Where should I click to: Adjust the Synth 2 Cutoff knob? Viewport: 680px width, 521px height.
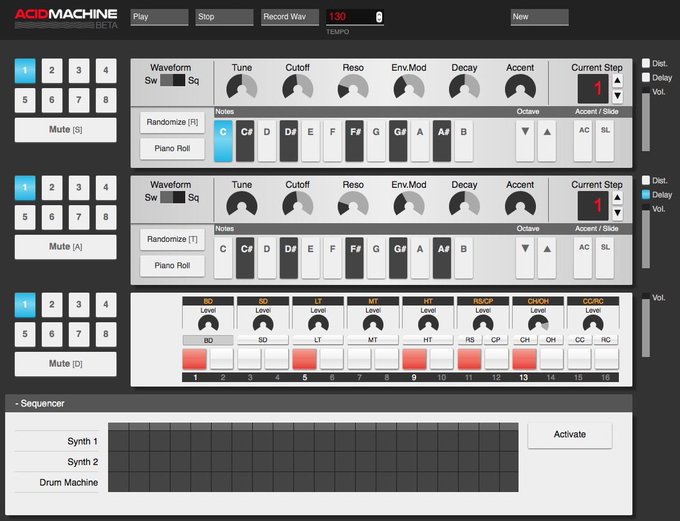point(298,203)
